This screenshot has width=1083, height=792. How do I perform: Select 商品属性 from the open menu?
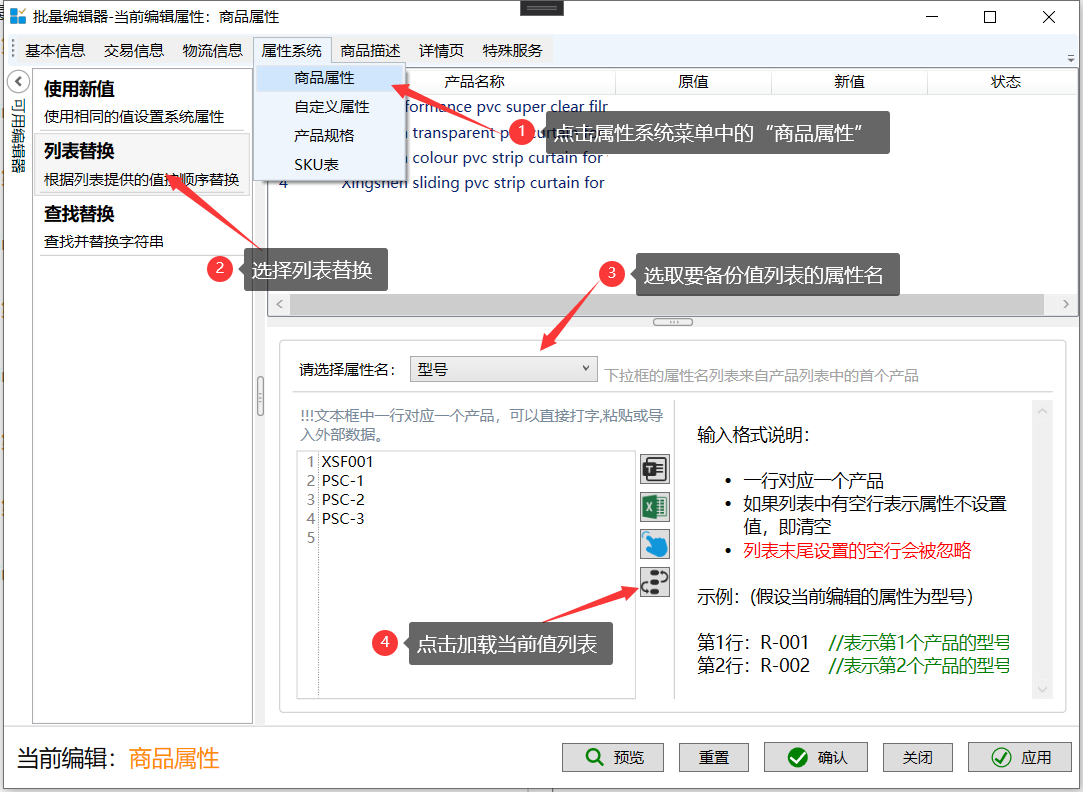[x=324, y=78]
